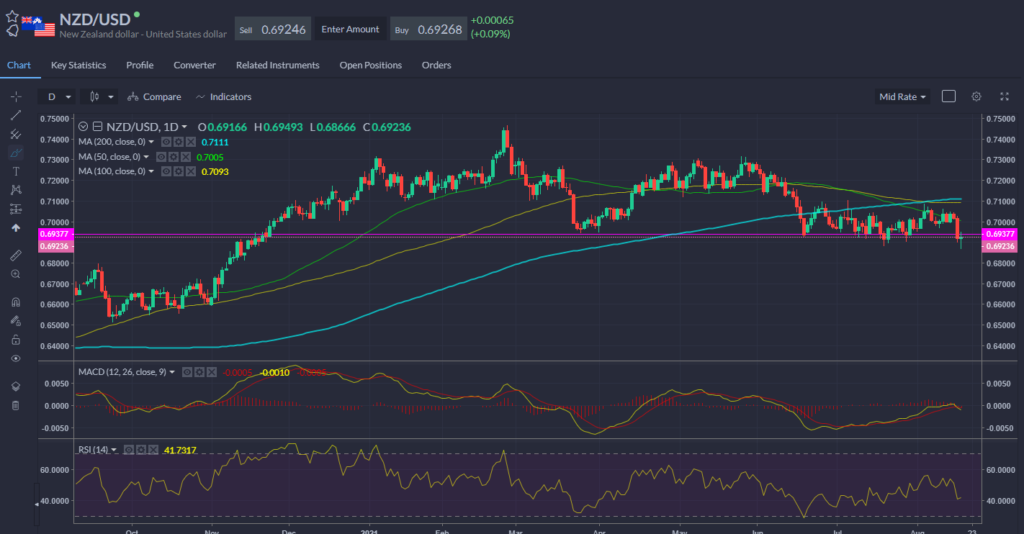Click the Sell 0.69246 button
The image size is (1024, 534).
click(273, 29)
